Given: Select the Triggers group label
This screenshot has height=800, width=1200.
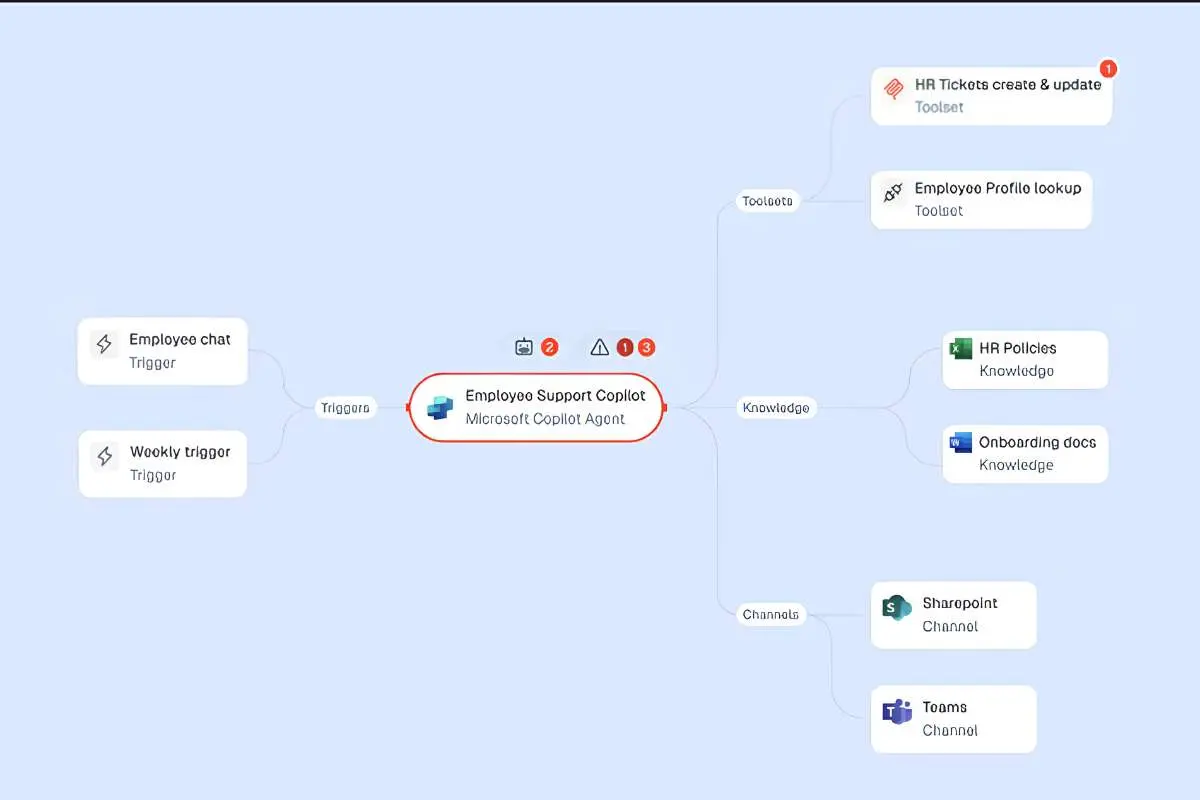Looking at the screenshot, I should (345, 408).
